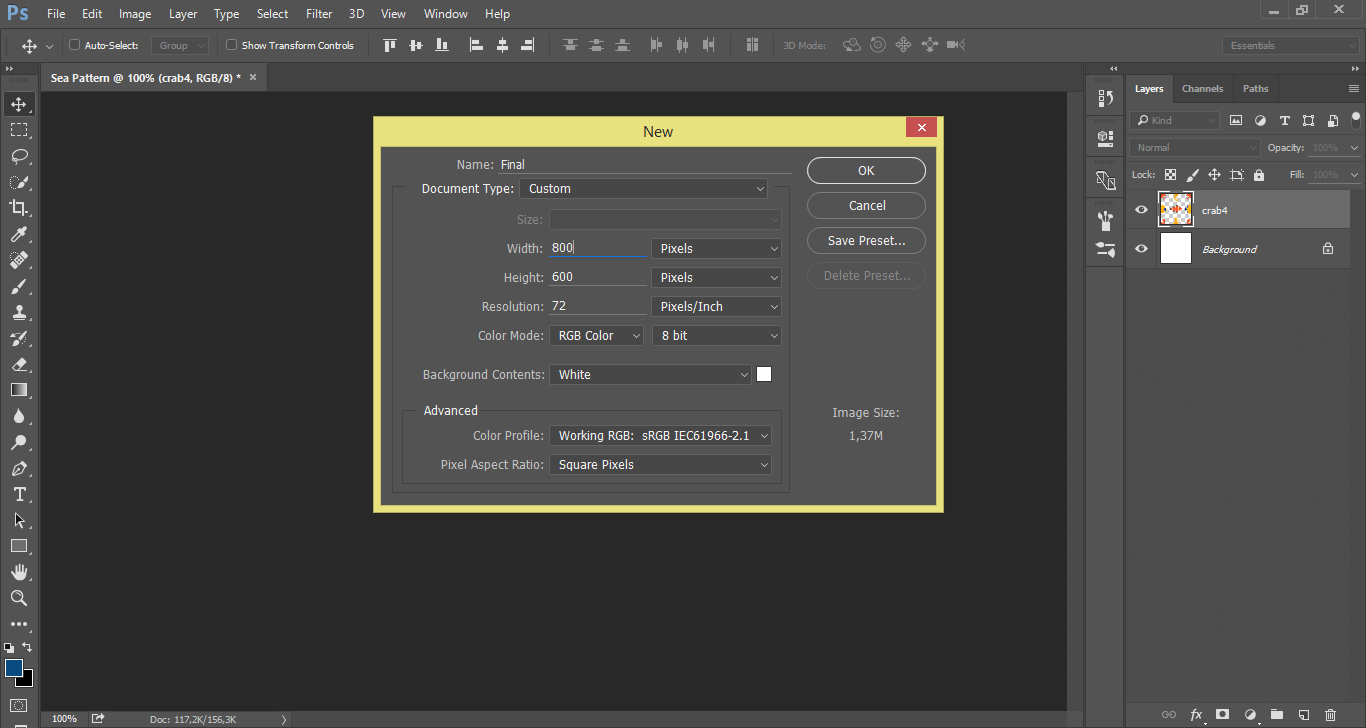Confirm the new document with OK

click(x=865, y=170)
